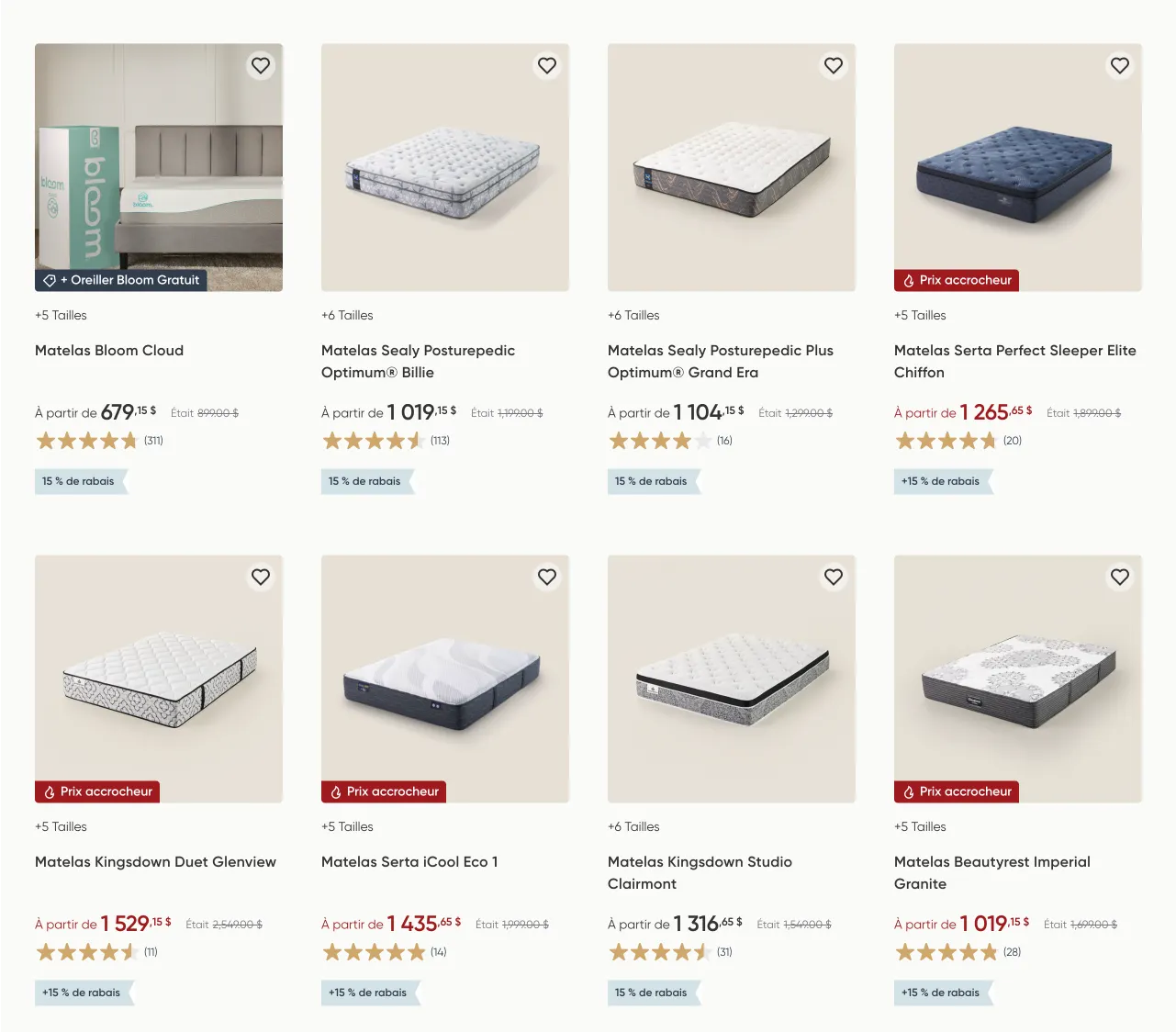Click +6 Tailles under Sealy Grand Era

point(633,316)
